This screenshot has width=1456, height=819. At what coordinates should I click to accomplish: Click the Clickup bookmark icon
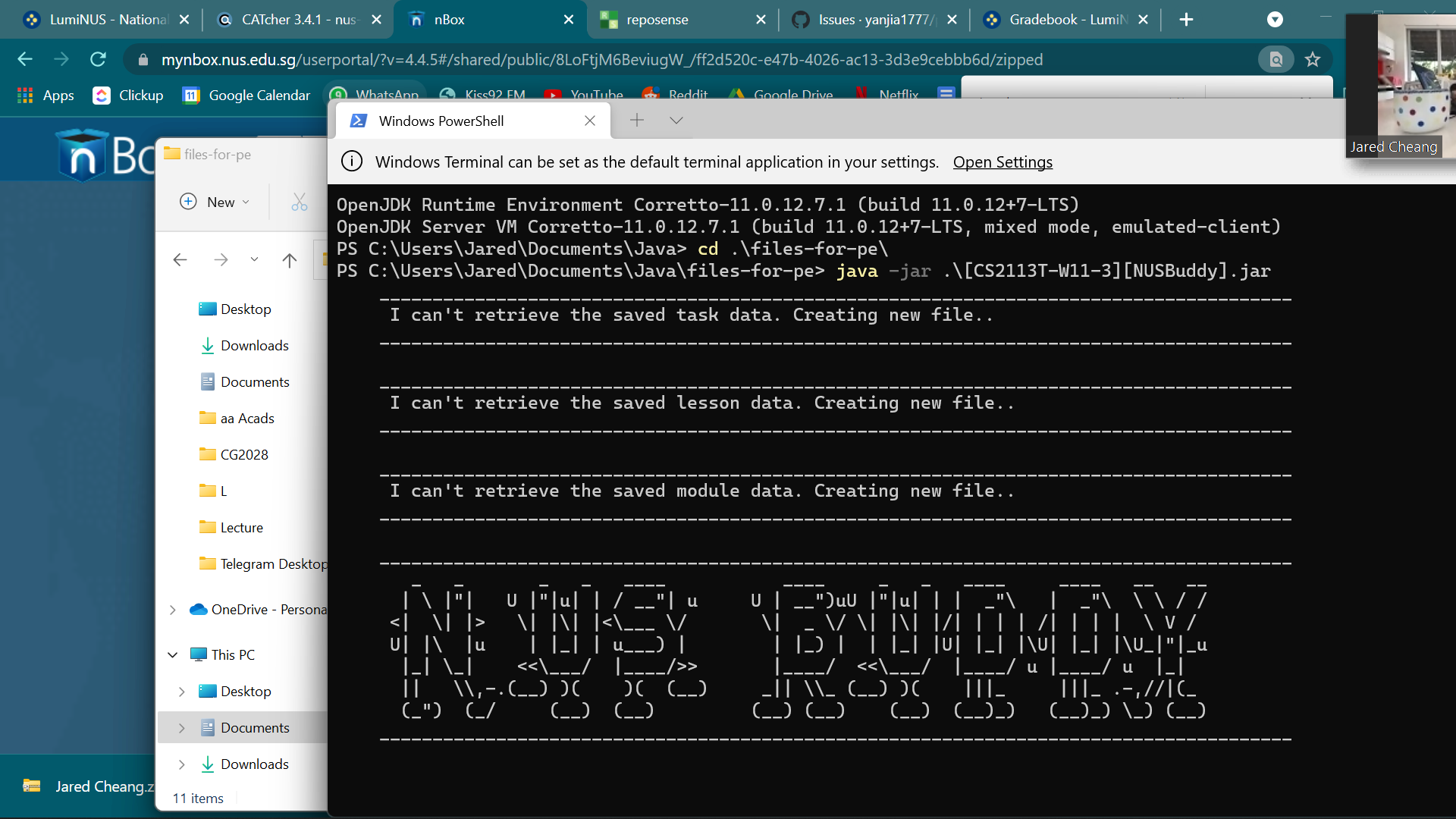(x=102, y=96)
